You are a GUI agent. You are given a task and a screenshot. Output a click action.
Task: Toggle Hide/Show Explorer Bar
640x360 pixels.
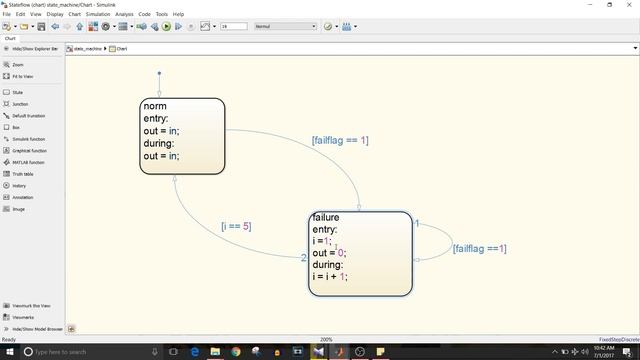click(x=31, y=49)
